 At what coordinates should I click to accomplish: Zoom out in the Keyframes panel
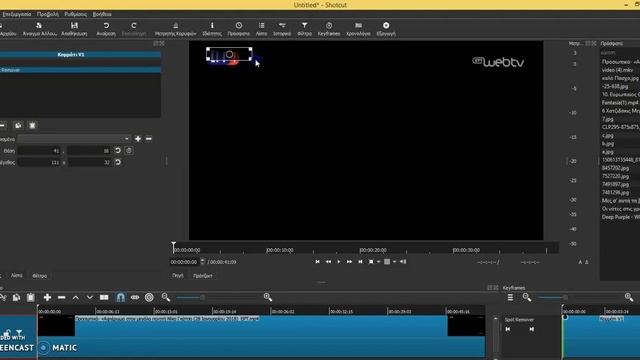tap(527, 298)
